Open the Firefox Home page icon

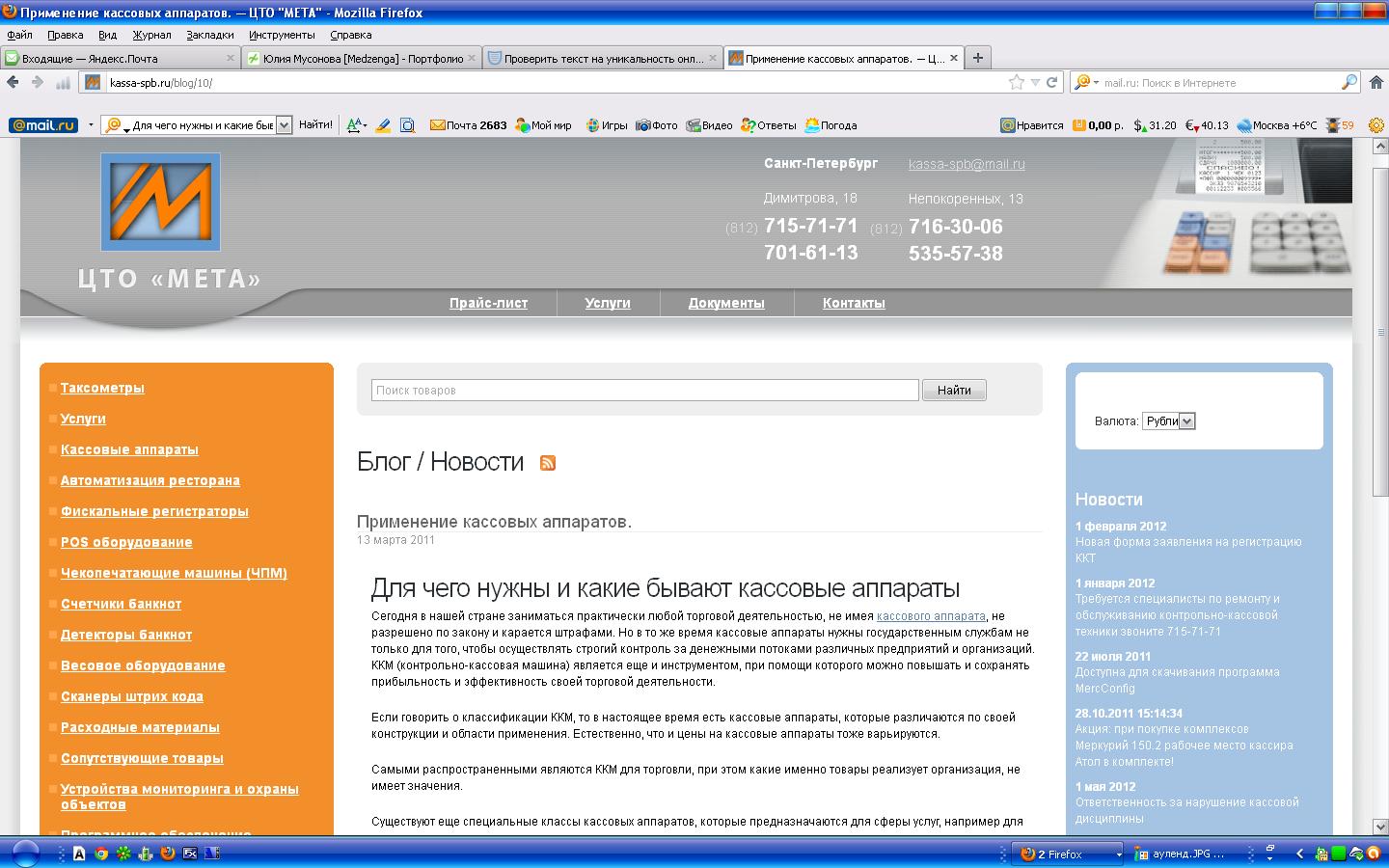1377,83
